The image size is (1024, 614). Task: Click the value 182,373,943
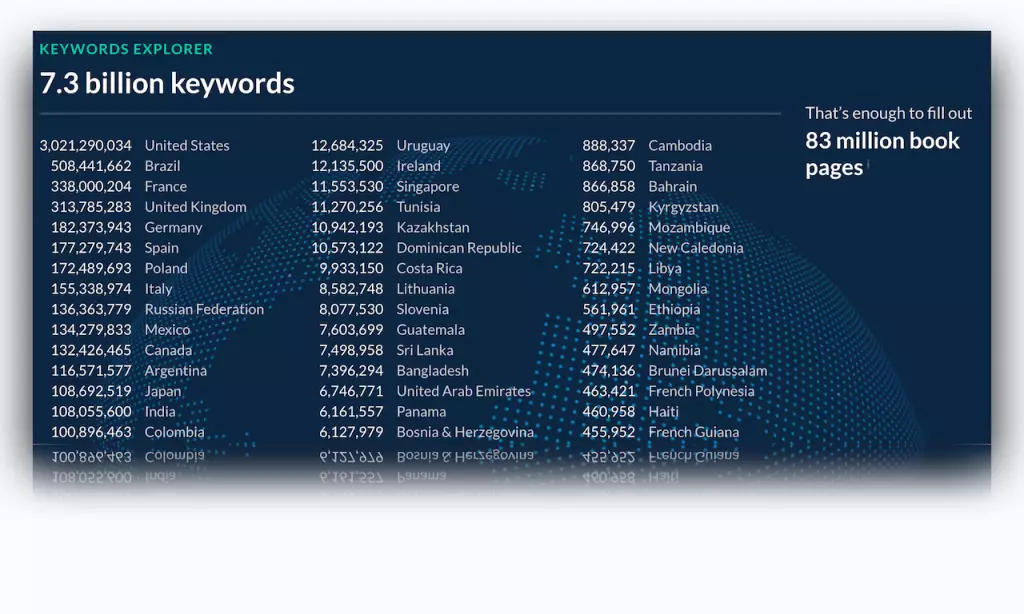(x=91, y=227)
